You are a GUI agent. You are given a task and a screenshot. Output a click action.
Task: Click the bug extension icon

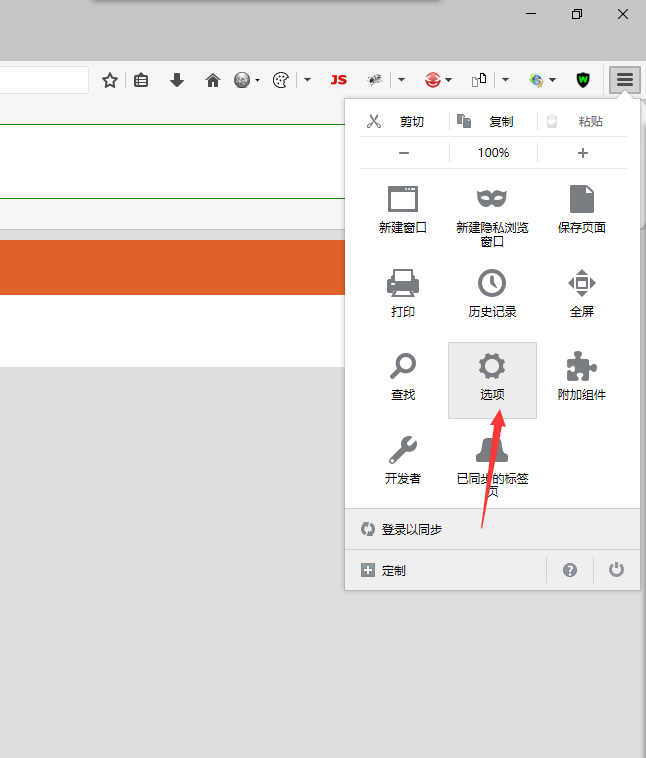point(375,80)
